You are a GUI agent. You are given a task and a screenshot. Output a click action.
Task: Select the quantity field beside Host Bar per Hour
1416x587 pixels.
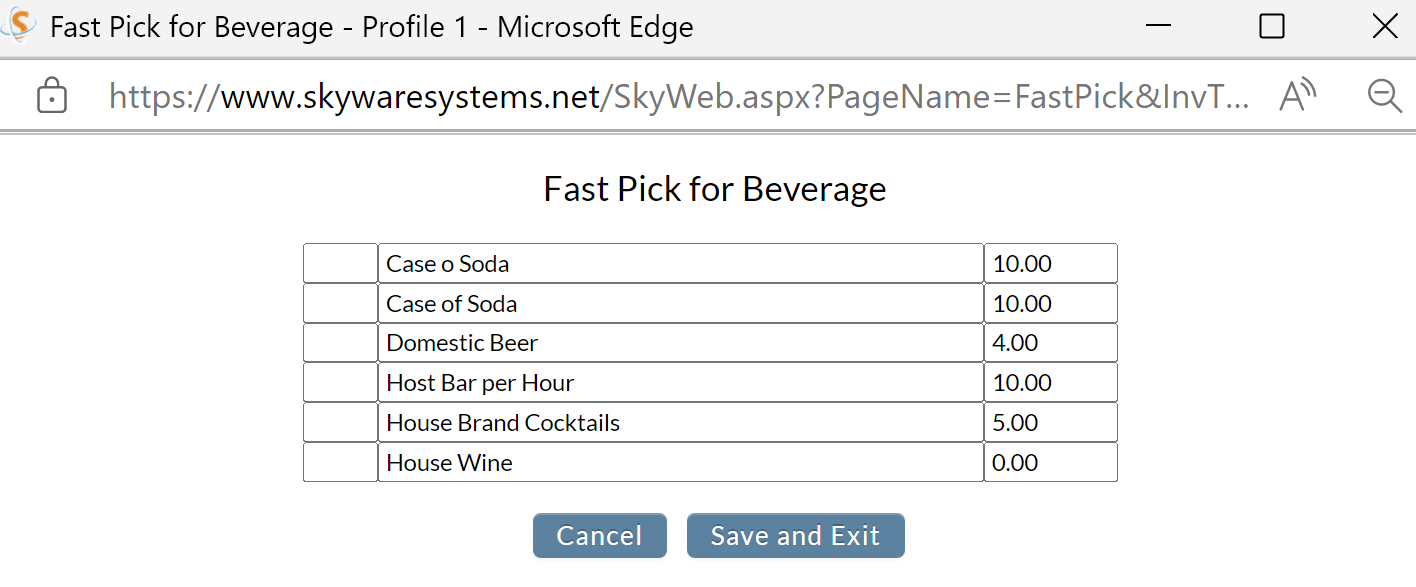pyautogui.click(x=341, y=383)
